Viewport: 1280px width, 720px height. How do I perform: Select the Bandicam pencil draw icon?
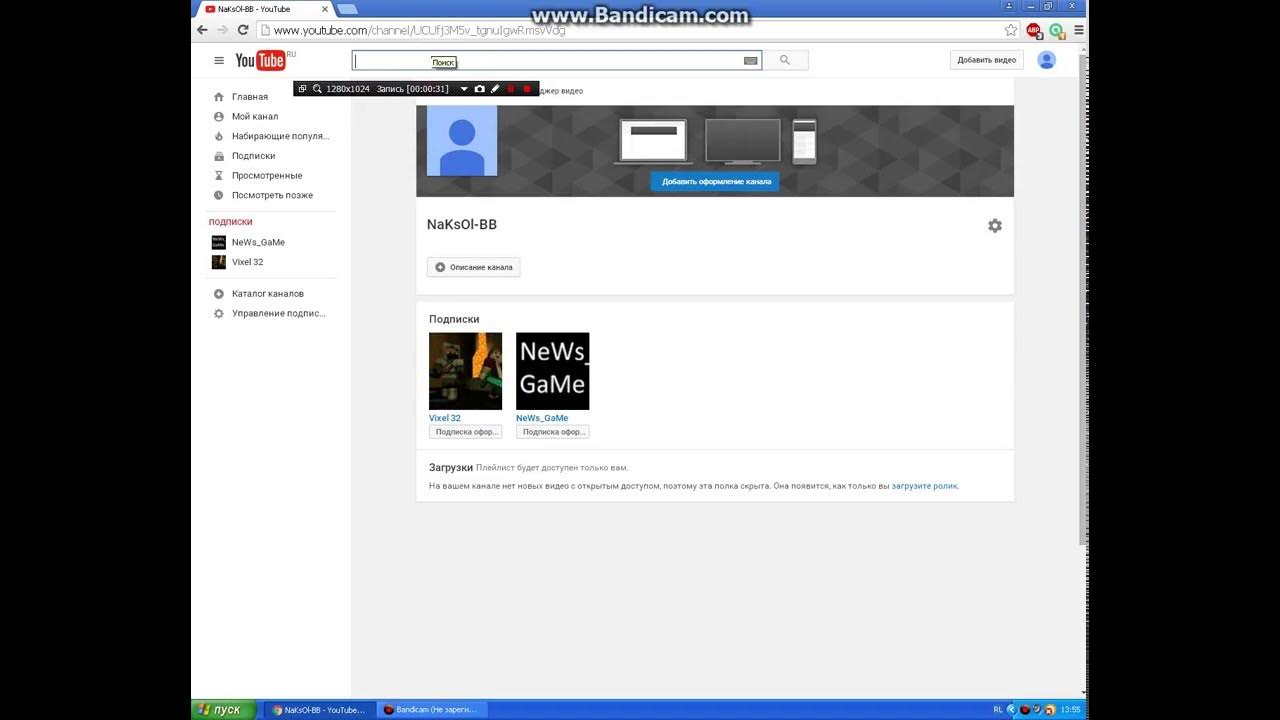495,89
